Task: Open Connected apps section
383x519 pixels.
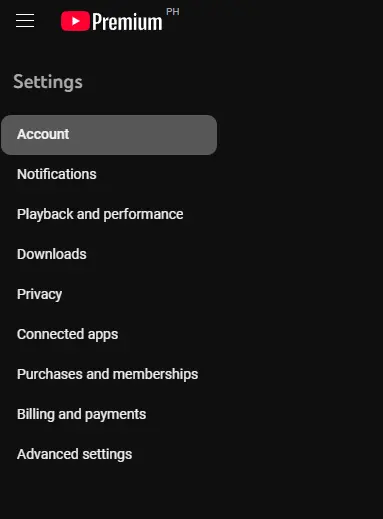Action: 109,334
